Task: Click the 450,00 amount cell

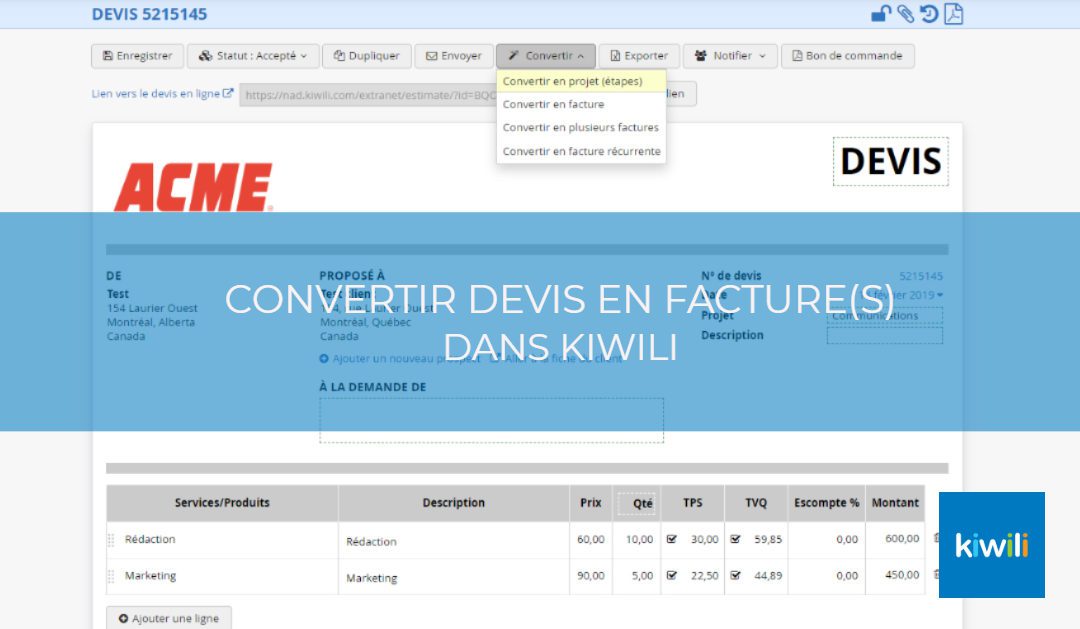Action: [x=895, y=575]
